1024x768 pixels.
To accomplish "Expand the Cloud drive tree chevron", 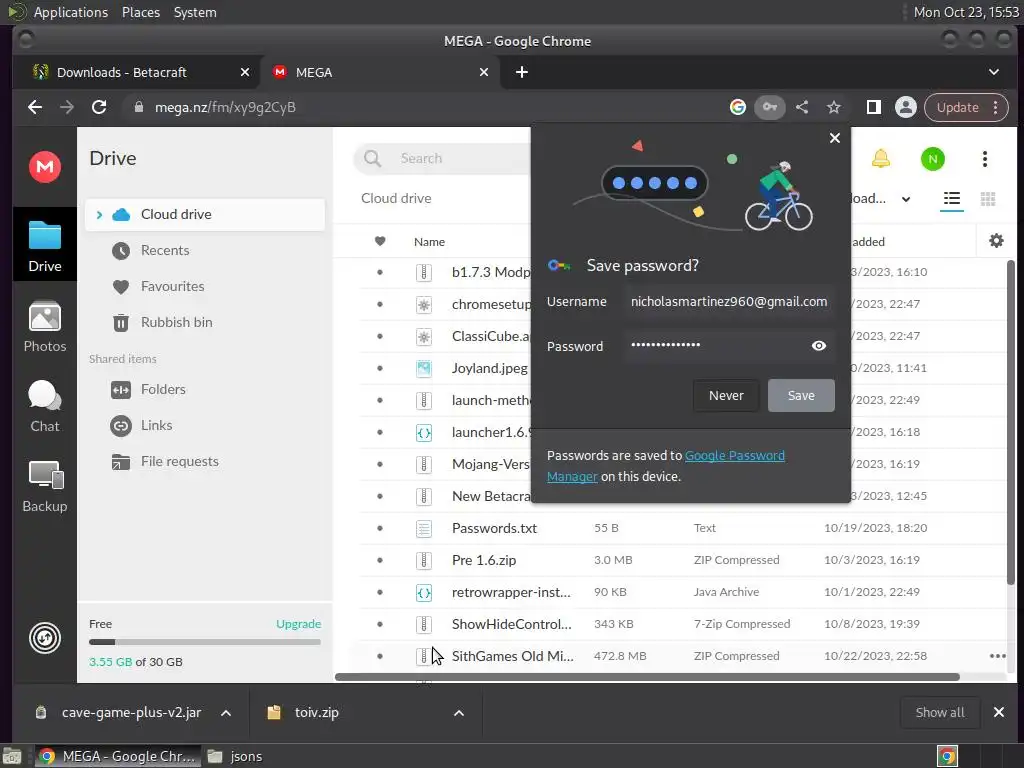I will pyautogui.click(x=99, y=214).
